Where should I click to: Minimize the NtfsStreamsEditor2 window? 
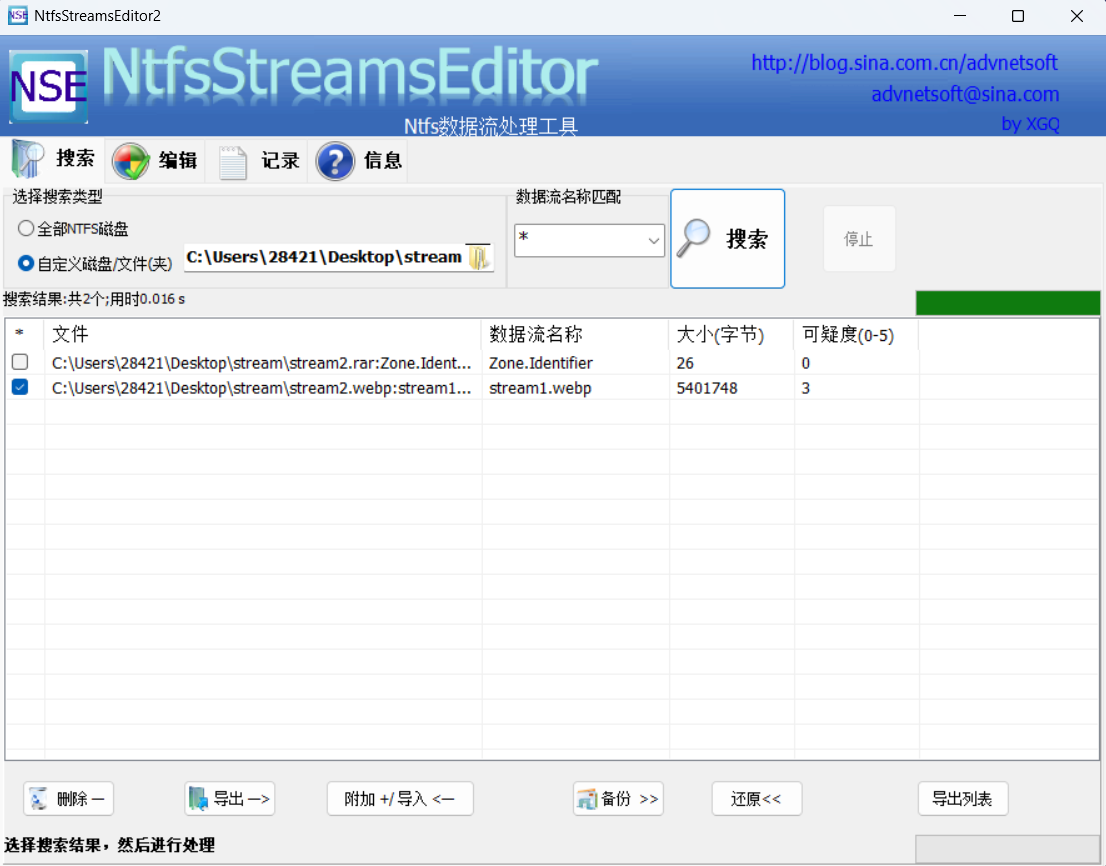[x=960, y=16]
